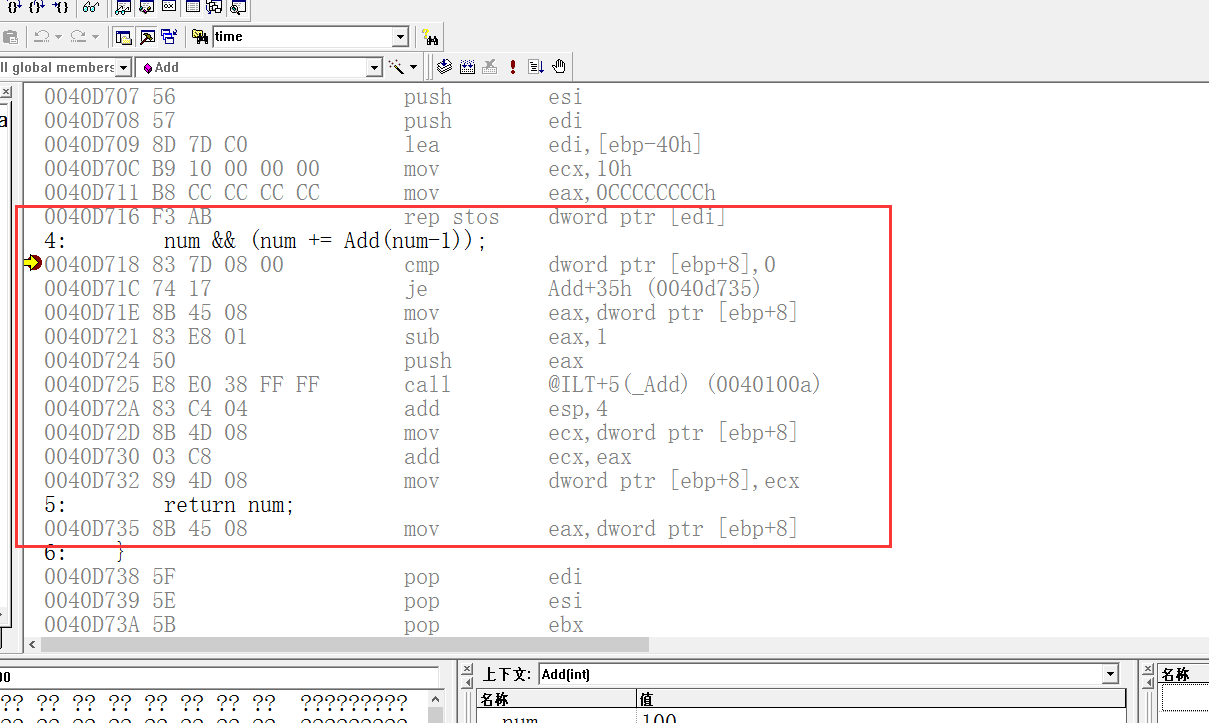The image size is (1209, 723).
Task: Toggle the Output window button
Action: point(147,37)
